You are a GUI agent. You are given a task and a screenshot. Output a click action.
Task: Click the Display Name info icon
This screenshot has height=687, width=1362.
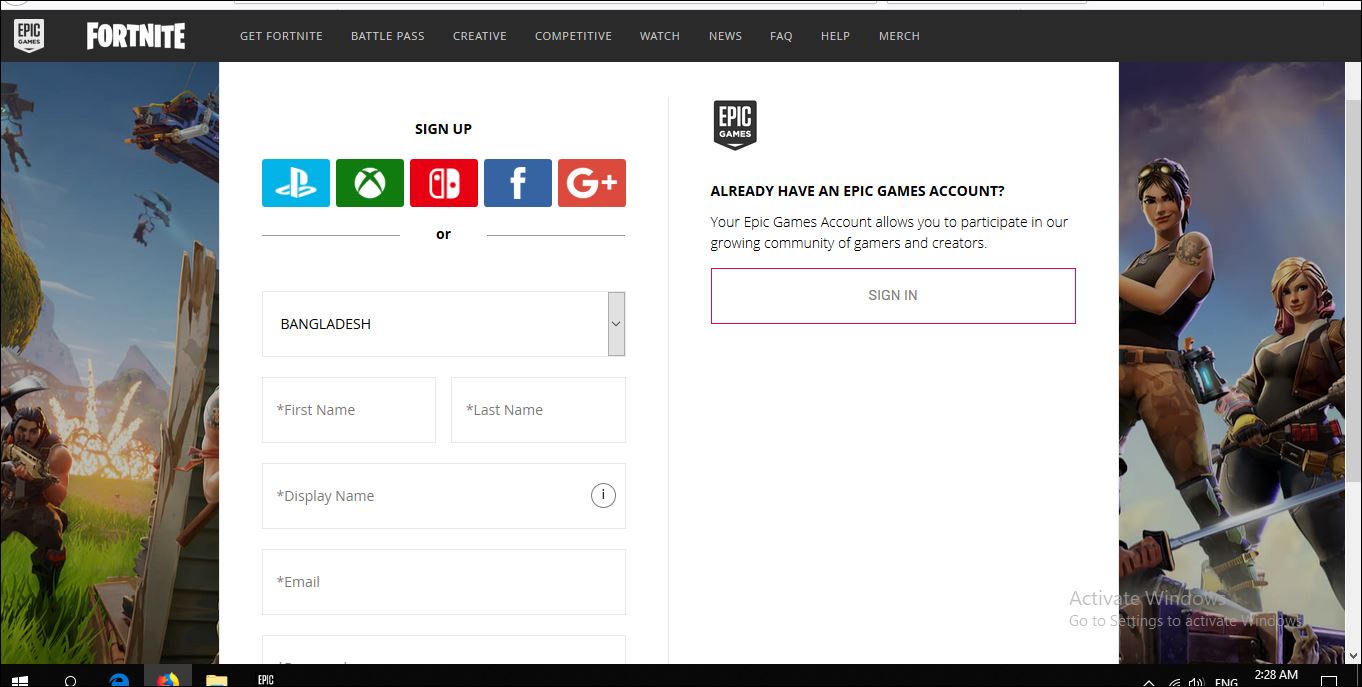tap(603, 495)
